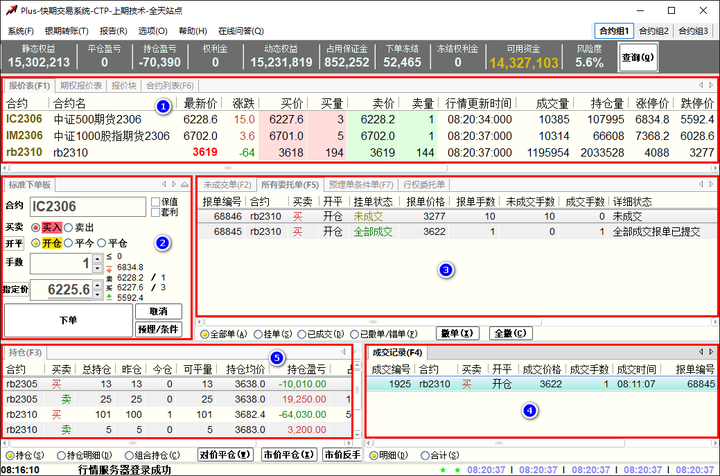Open the 银期转账(T) menu
The width and height of the screenshot is (720, 476).
pyautogui.click(x=67, y=31)
